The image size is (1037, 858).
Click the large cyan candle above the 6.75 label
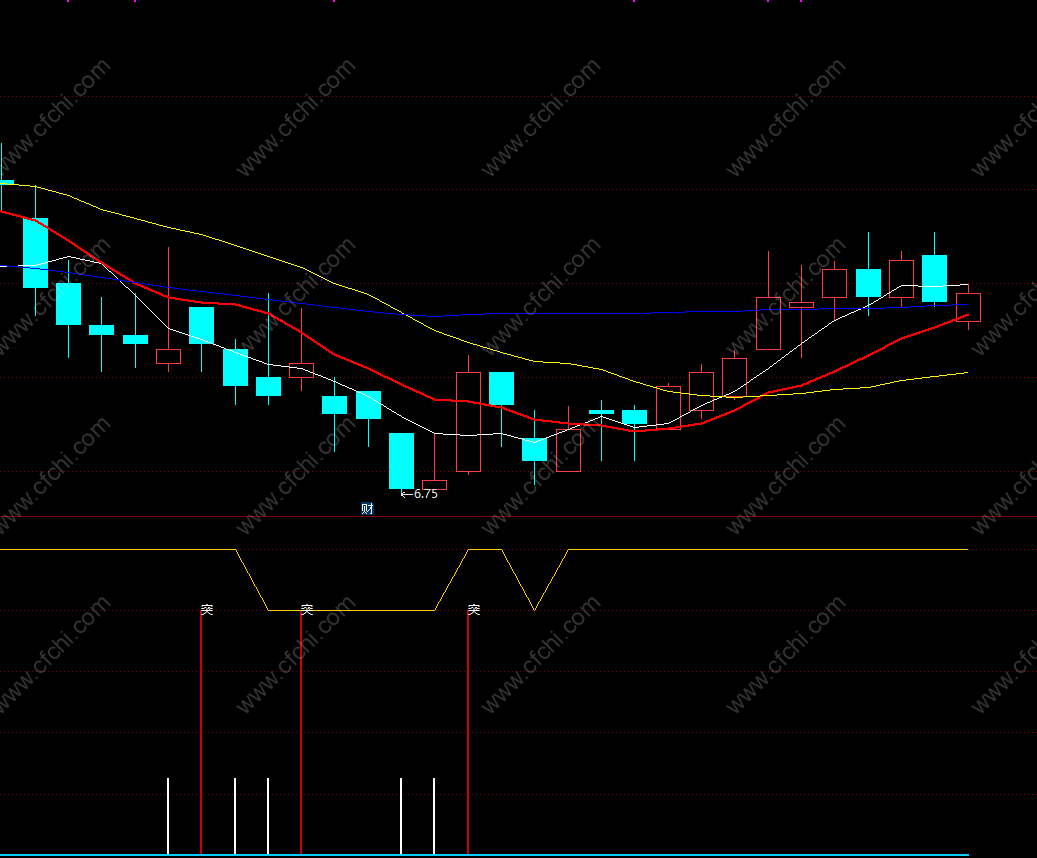[401, 461]
